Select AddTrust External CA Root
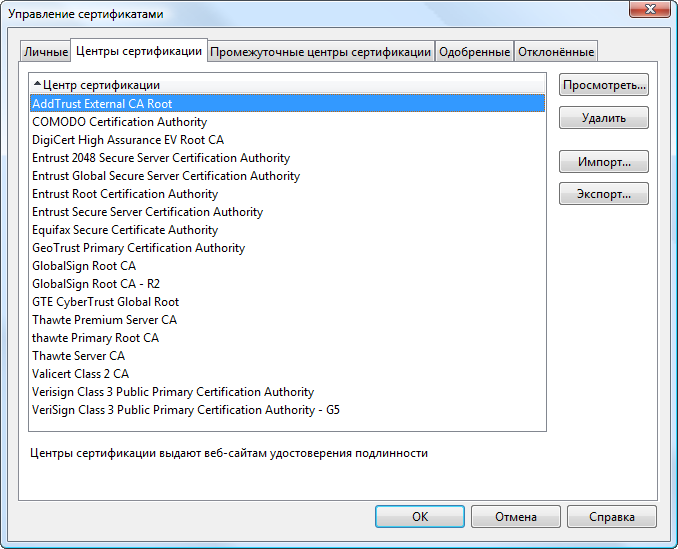This screenshot has width=678, height=549. pos(288,104)
